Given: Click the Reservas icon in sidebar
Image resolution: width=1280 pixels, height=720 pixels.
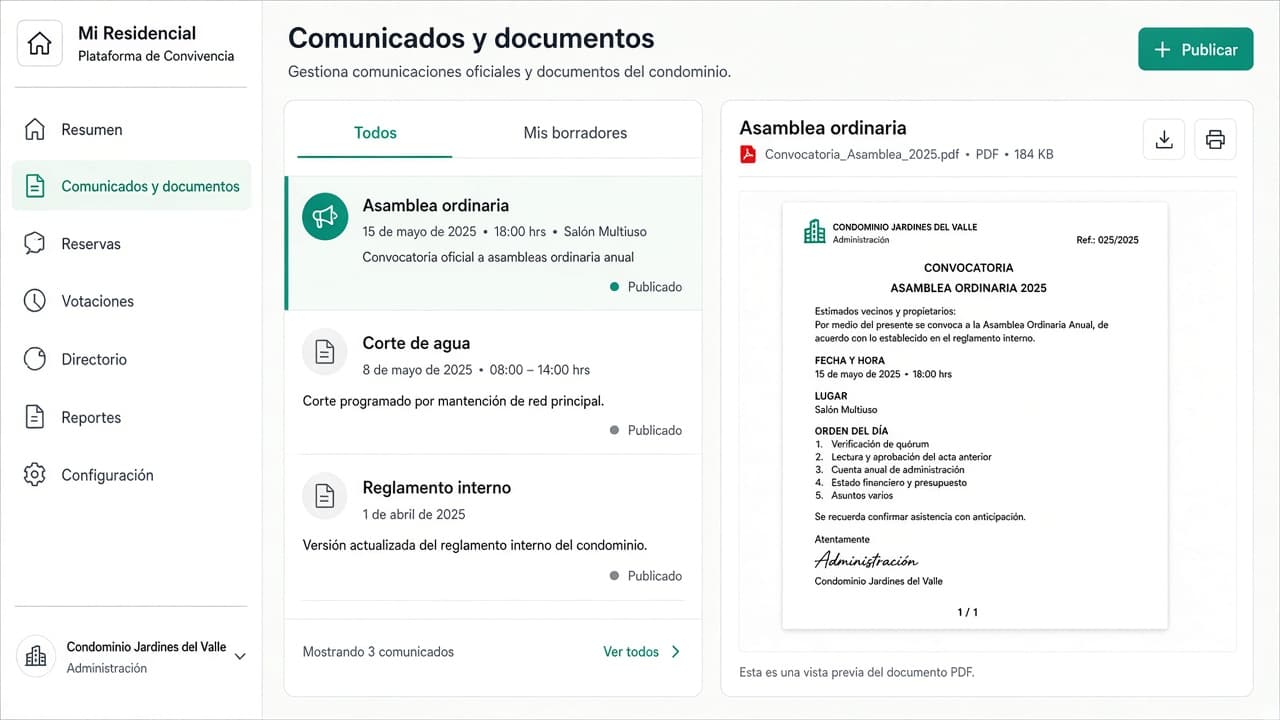Looking at the screenshot, I should coord(35,243).
